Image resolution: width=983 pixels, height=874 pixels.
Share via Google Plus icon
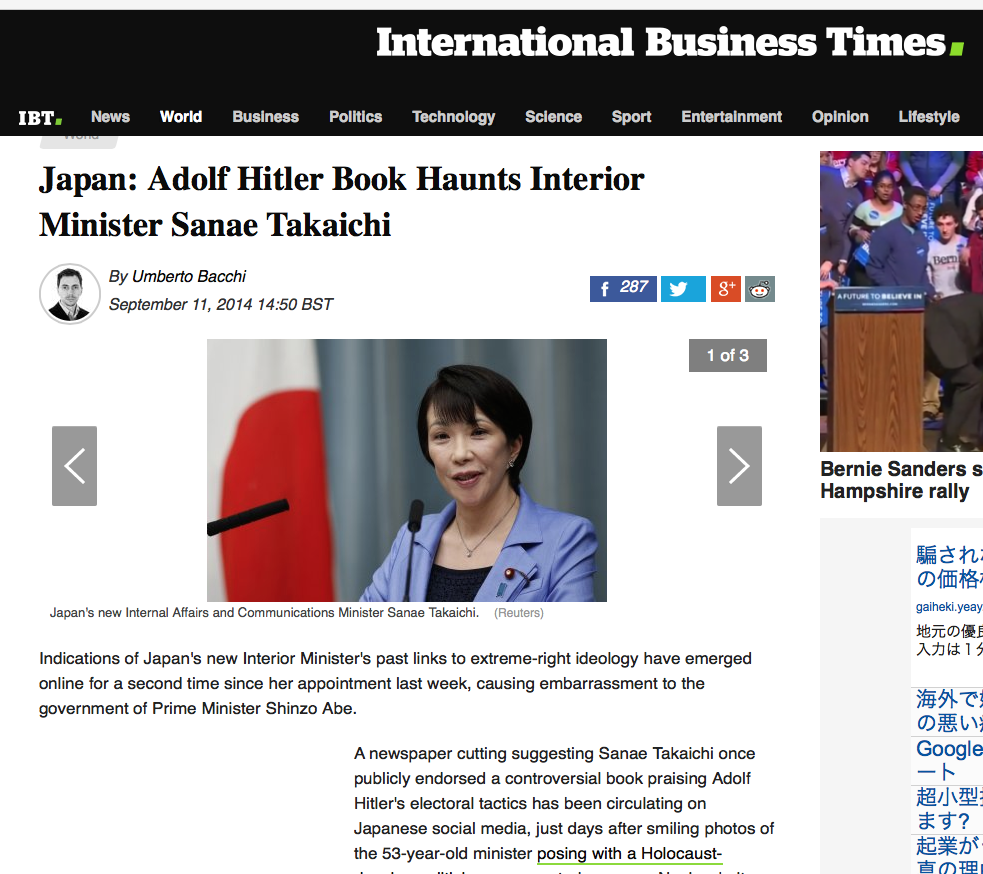[x=726, y=289]
